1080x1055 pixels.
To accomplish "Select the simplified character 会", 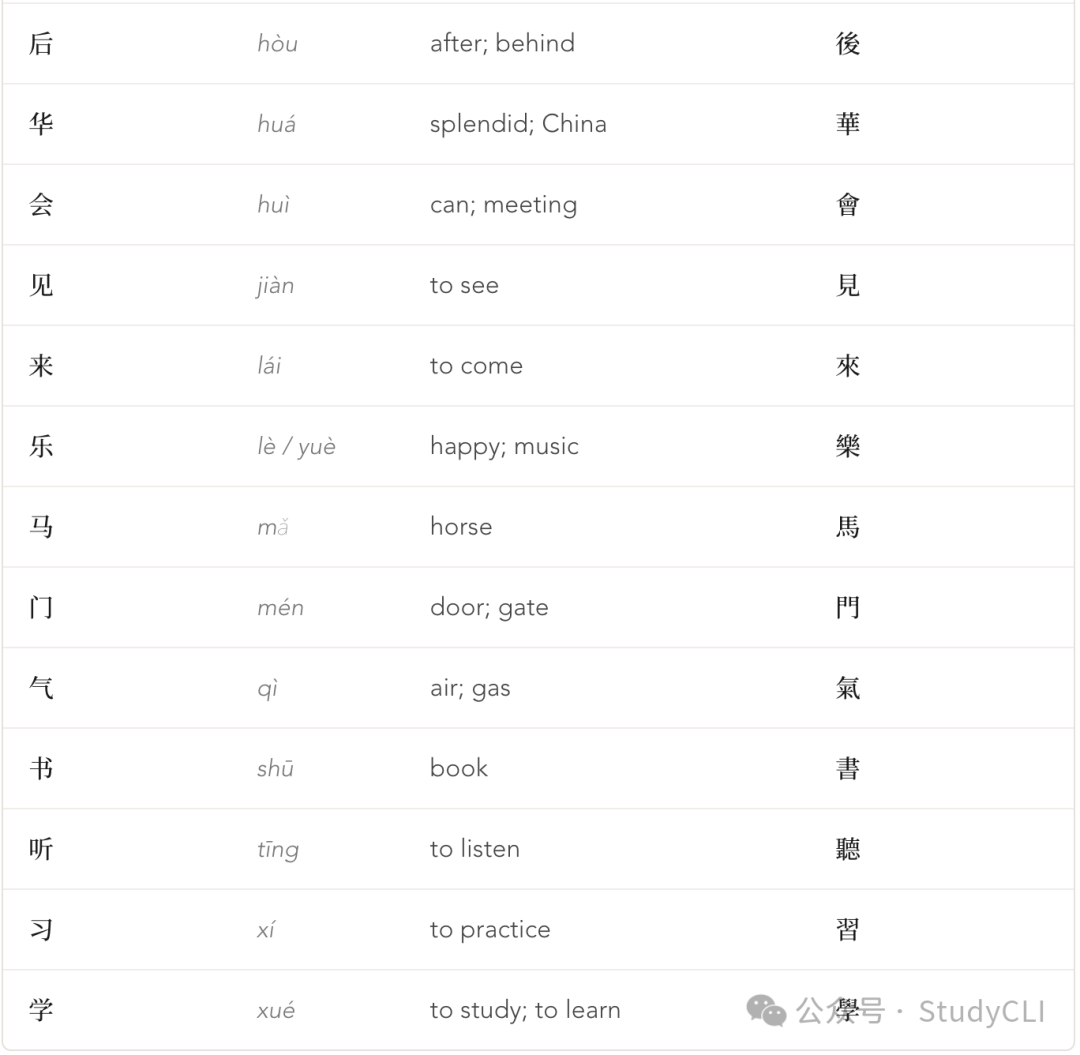I will 41,205.
